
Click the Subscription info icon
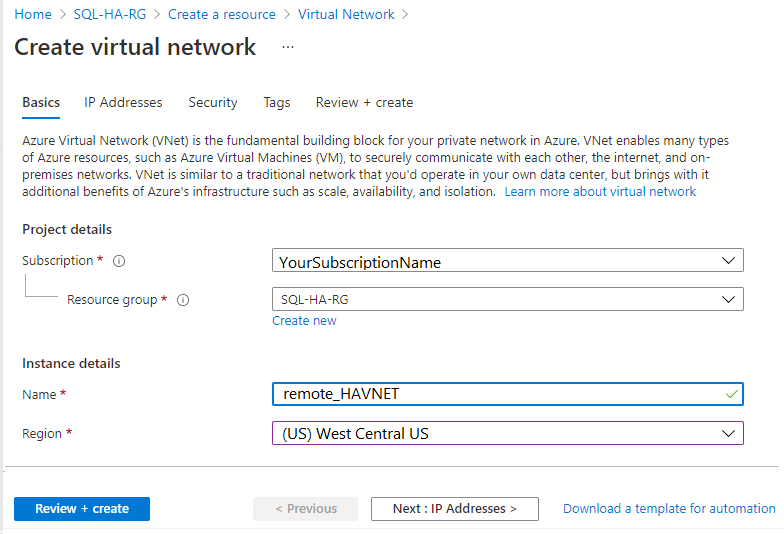119,261
